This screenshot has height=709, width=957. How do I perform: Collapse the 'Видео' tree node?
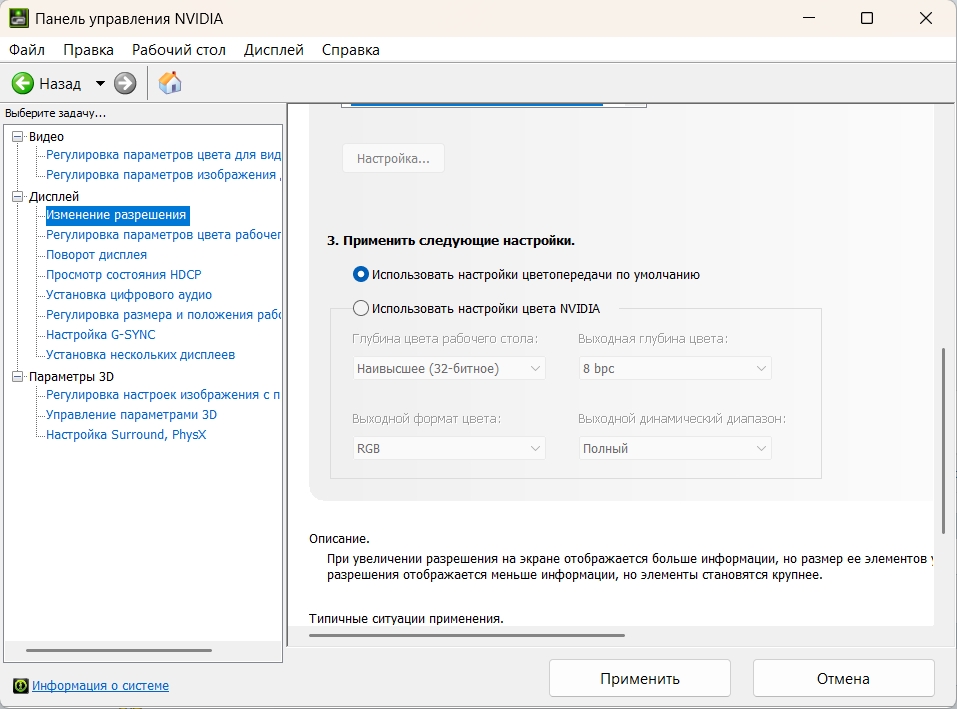18,137
